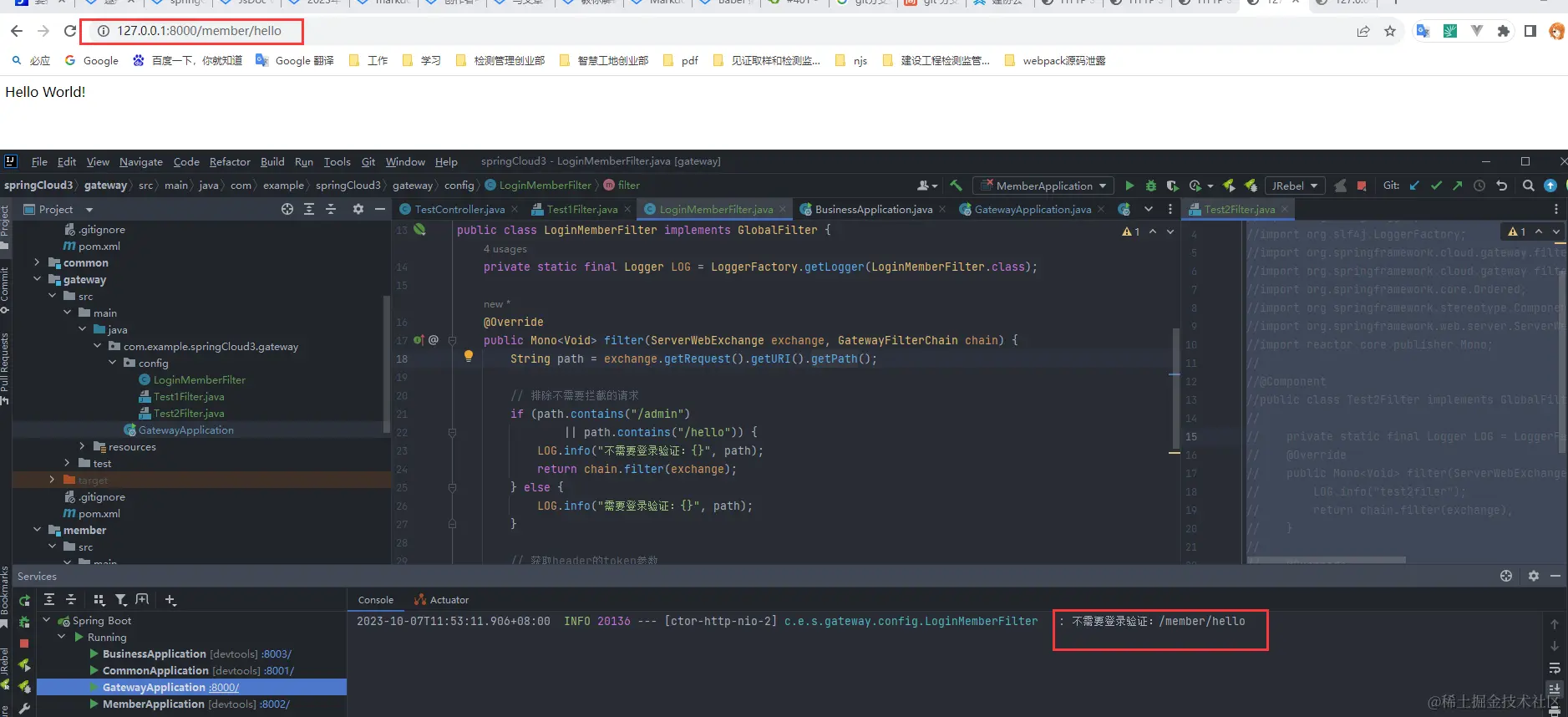The height and width of the screenshot is (717, 1568).
Task: Open Group By options in Services toolbar
Action: (x=99, y=599)
